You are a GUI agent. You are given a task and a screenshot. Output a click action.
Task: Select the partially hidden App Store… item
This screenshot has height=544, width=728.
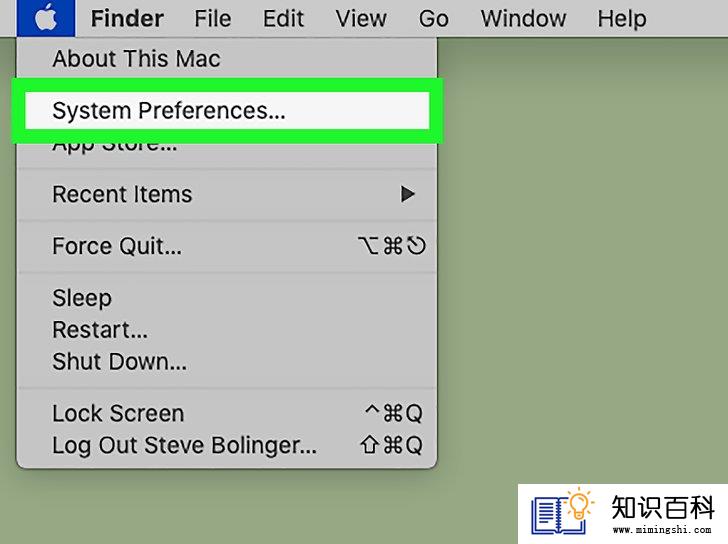click(227, 148)
